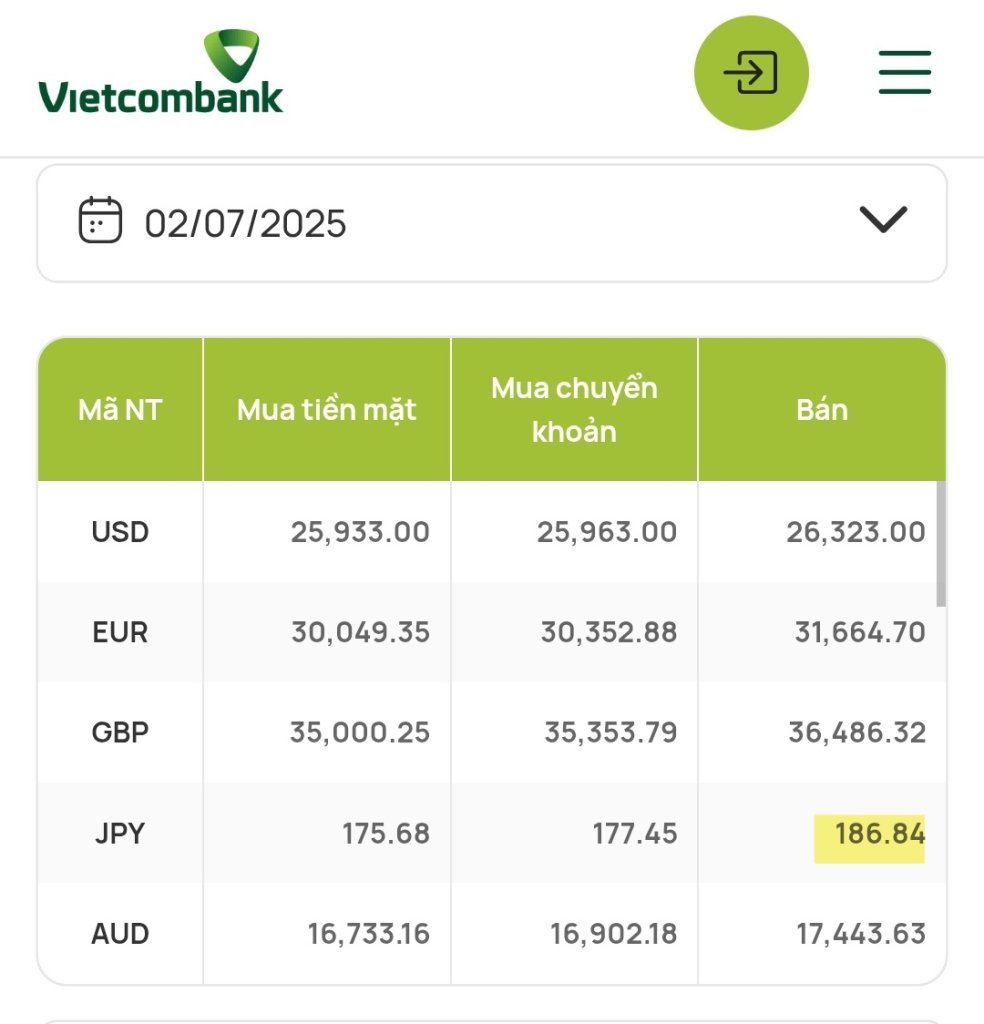This screenshot has height=1024, width=984.
Task: Click the Mua tiền mặt column header
Action: pyautogui.click(x=326, y=409)
